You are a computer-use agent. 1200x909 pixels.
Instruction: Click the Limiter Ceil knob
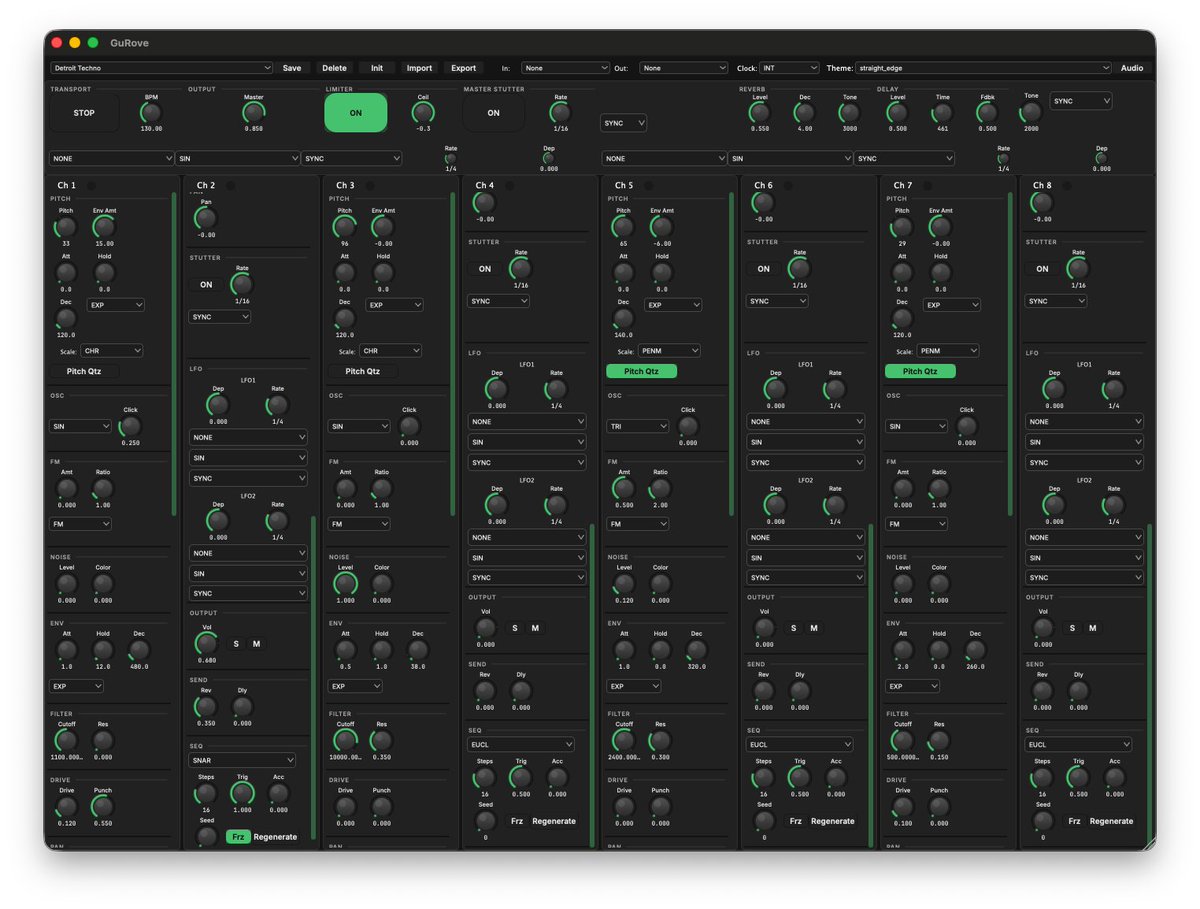coord(424,113)
